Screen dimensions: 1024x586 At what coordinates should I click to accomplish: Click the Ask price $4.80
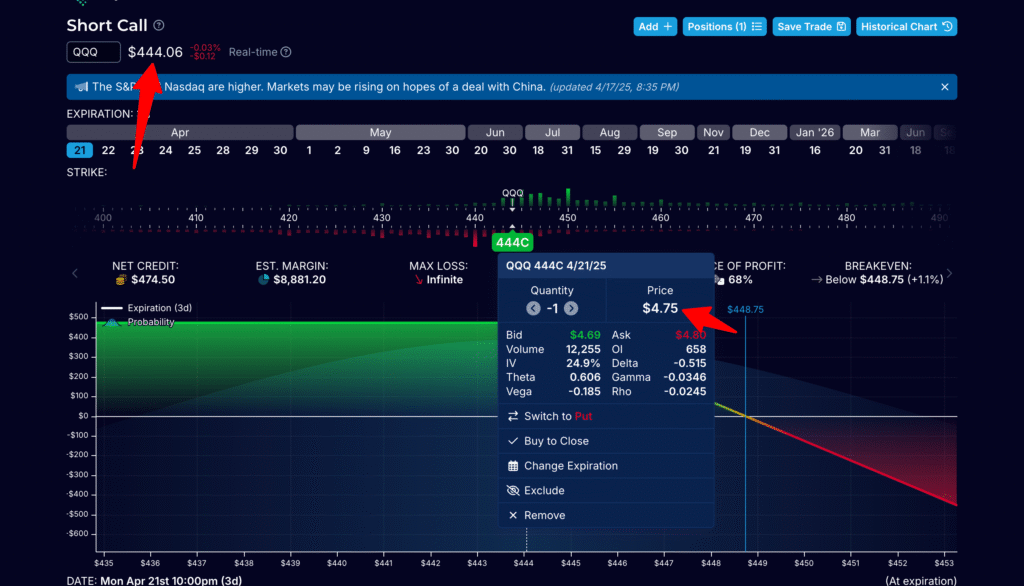point(690,335)
